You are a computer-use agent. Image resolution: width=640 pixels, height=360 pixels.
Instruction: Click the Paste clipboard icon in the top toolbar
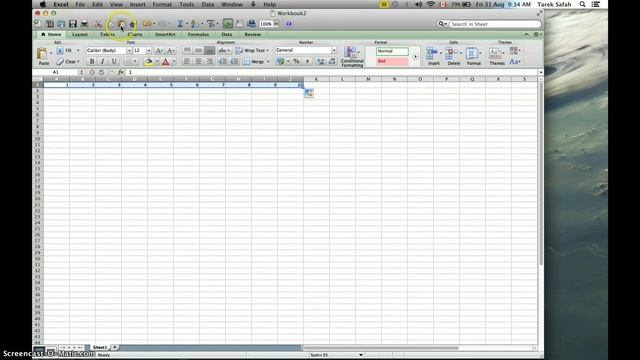point(121,24)
